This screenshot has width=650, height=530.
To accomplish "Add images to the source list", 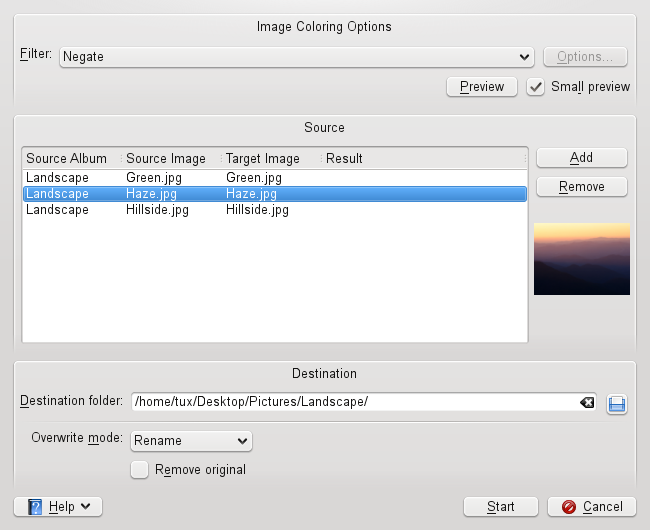I will (x=582, y=158).
